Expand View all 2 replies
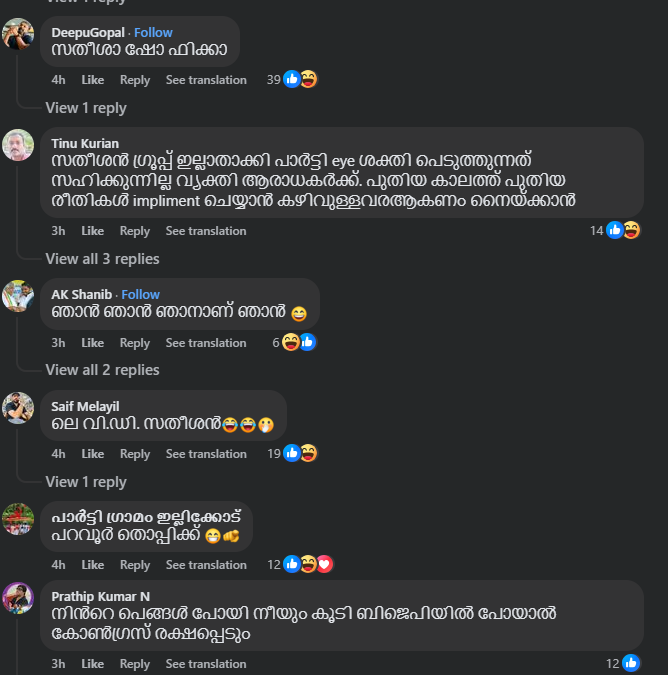The image size is (668, 675). [x=102, y=370]
